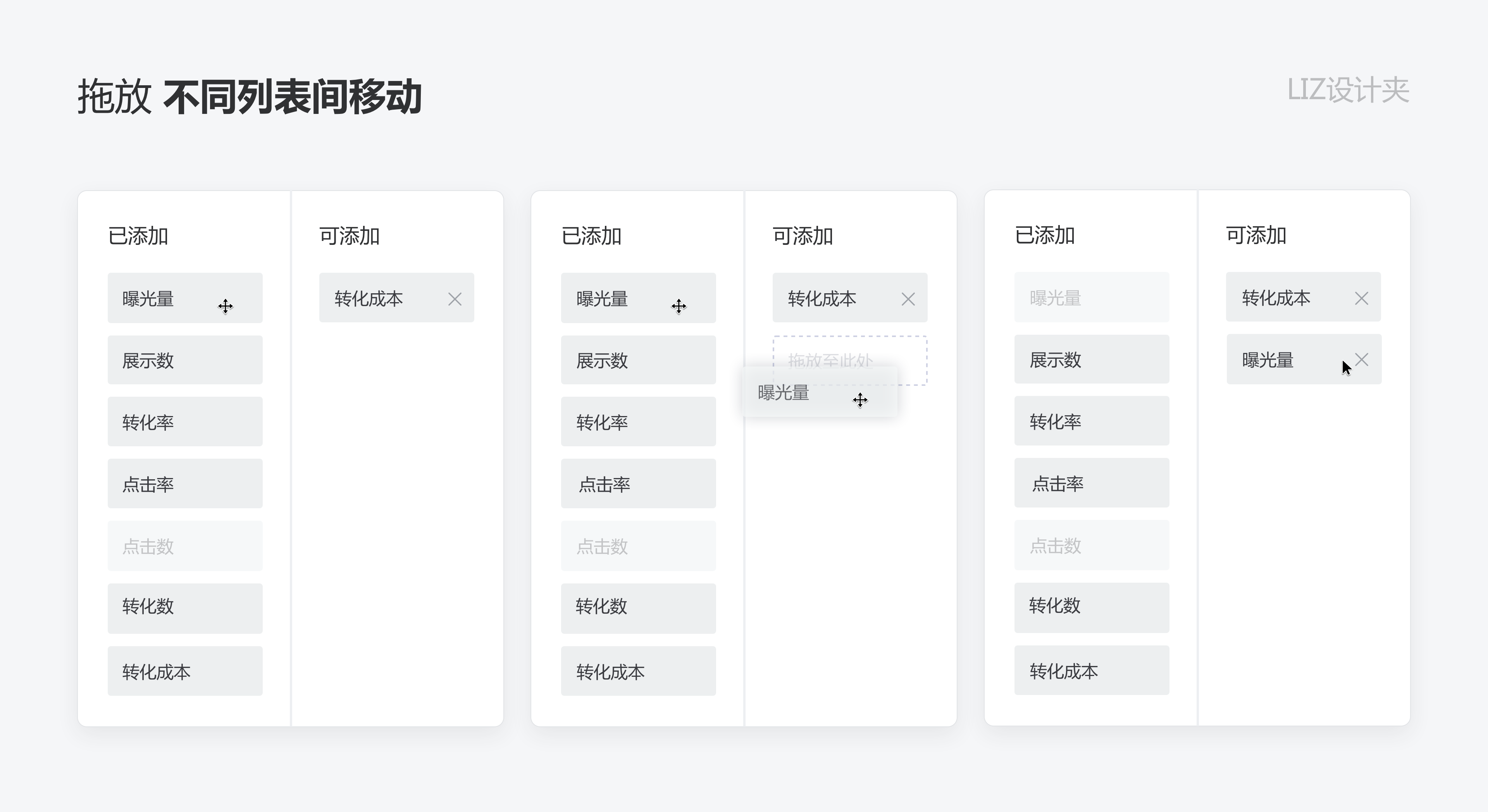
Task: Select 点击率 in the middle panel
Action: coord(638,483)
